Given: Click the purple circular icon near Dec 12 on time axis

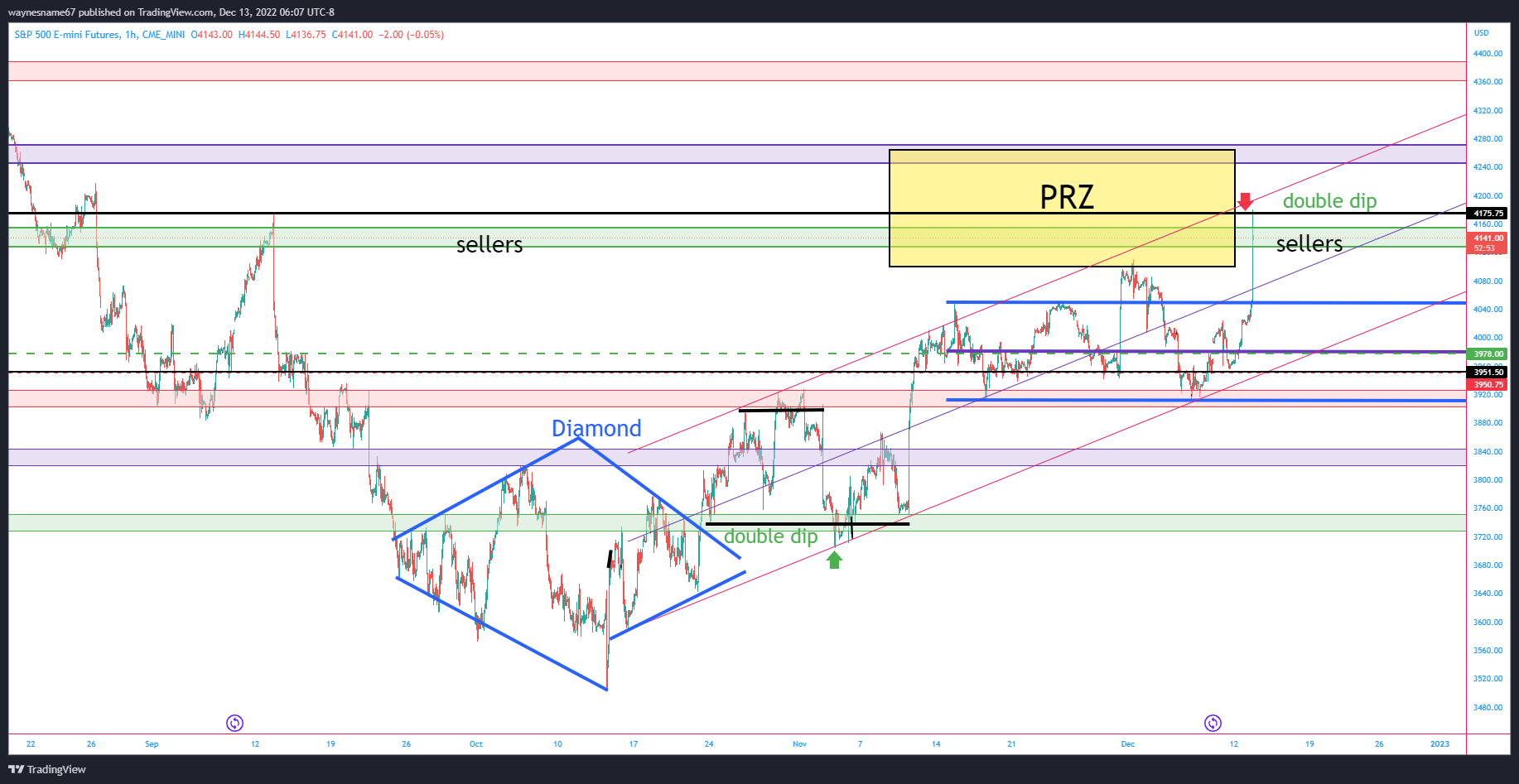Looking at the screenshot, I should [x=1213, y=723].
